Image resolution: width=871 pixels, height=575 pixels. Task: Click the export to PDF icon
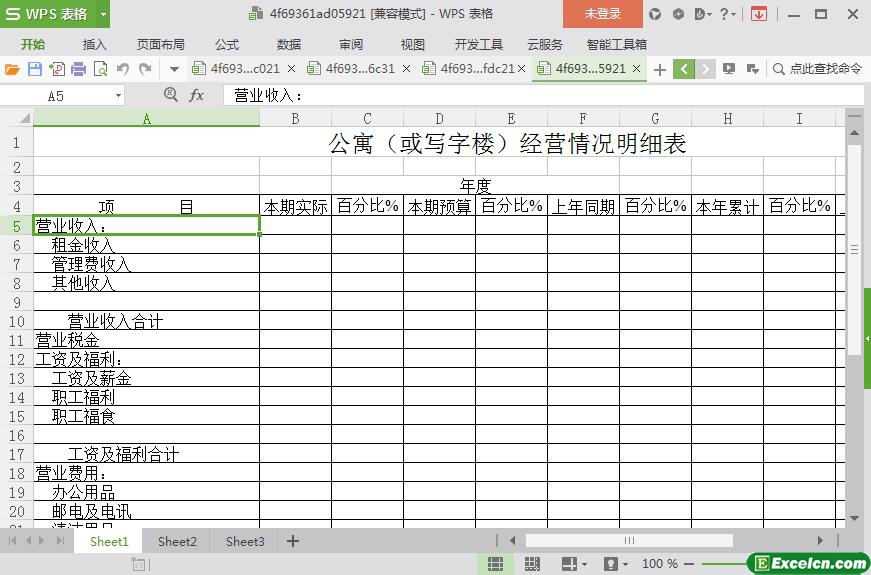57,69
